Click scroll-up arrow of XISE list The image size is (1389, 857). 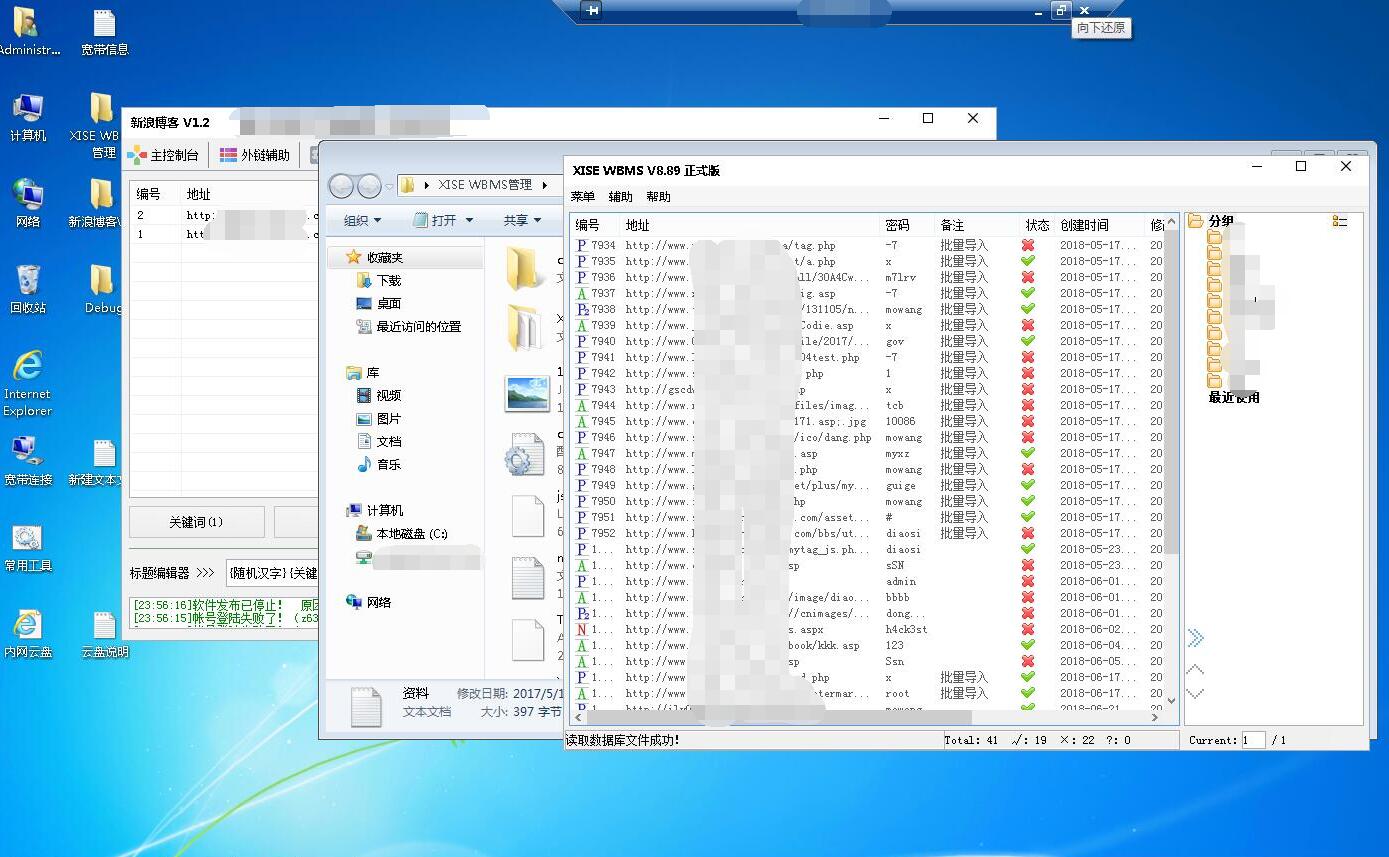click(1172, 224)
